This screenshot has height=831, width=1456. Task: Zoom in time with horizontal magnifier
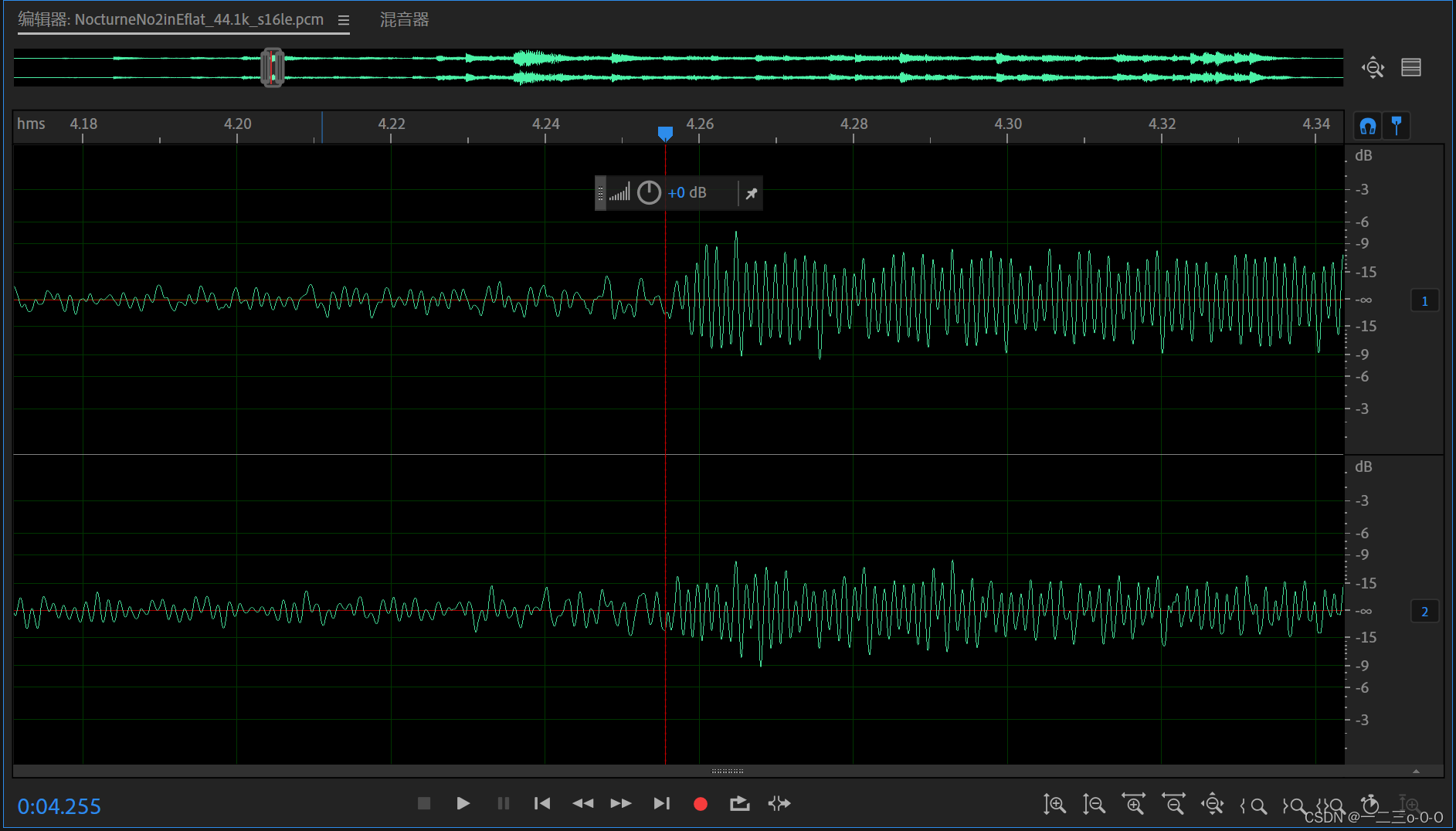(1134, 804)
